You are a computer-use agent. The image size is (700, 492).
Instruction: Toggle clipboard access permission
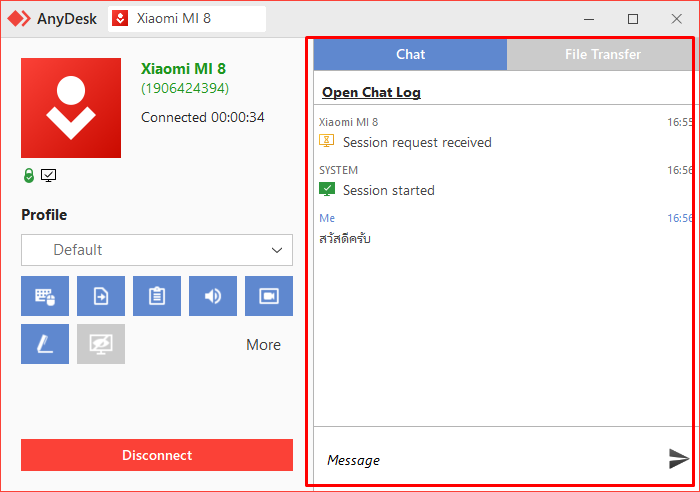point(157,296)
